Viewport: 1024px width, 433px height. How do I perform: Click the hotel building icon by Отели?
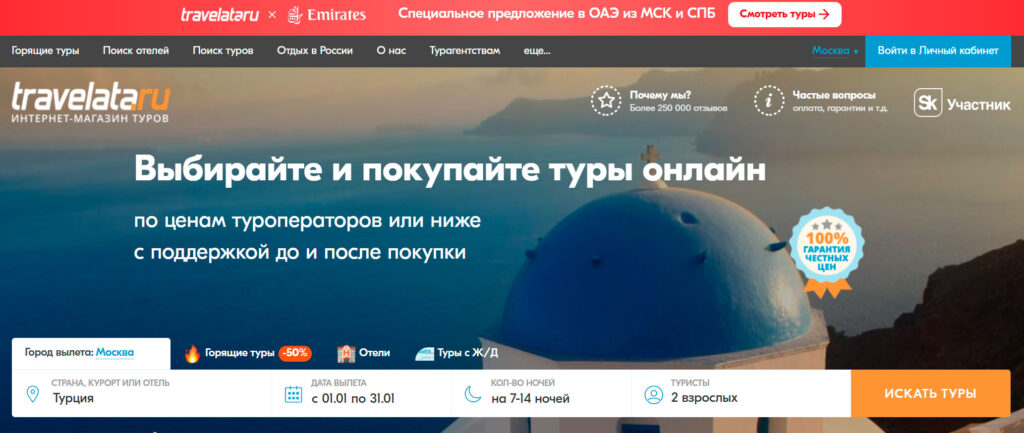(x=345, y=353)
